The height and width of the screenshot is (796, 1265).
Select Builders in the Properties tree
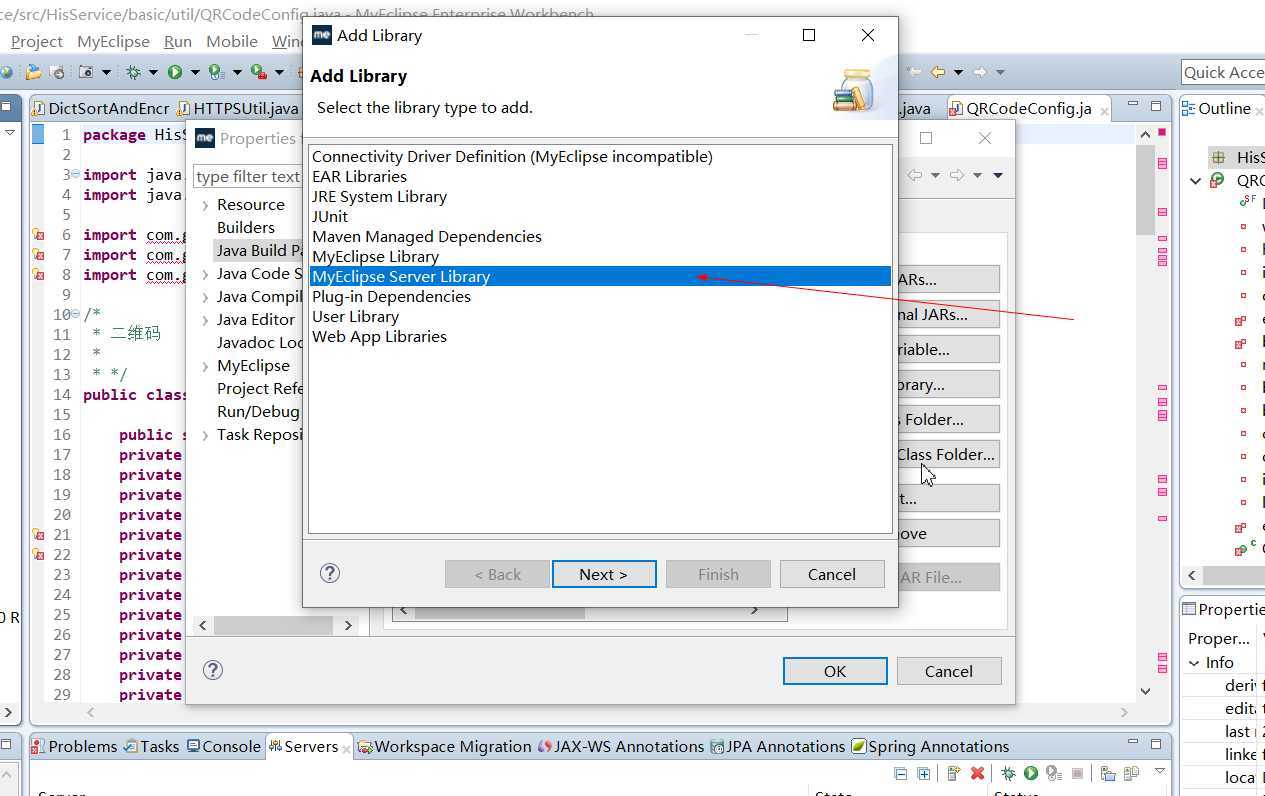(245, 228)
